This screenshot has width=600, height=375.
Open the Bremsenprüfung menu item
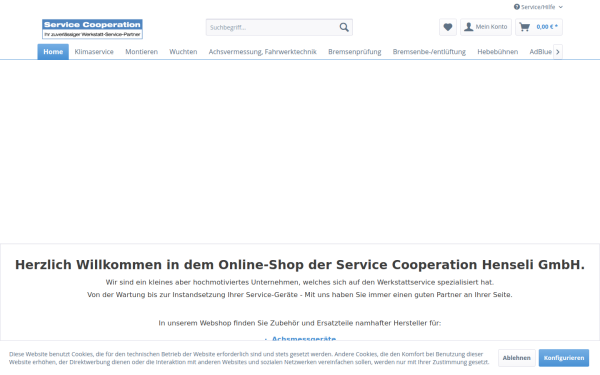355,52
